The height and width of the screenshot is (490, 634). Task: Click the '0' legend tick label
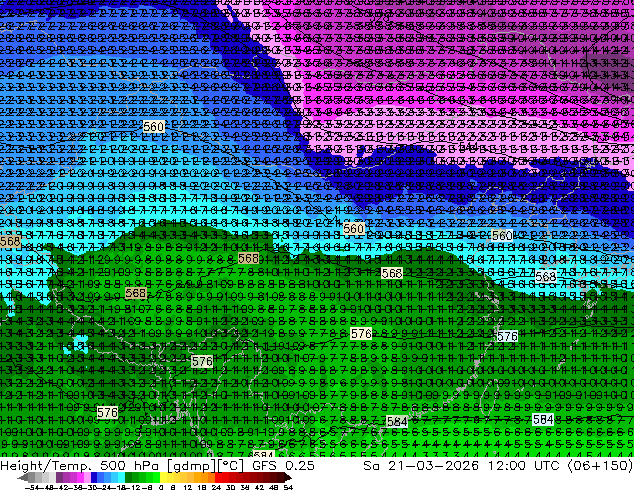pyautogui.click(x=161, y=487)
